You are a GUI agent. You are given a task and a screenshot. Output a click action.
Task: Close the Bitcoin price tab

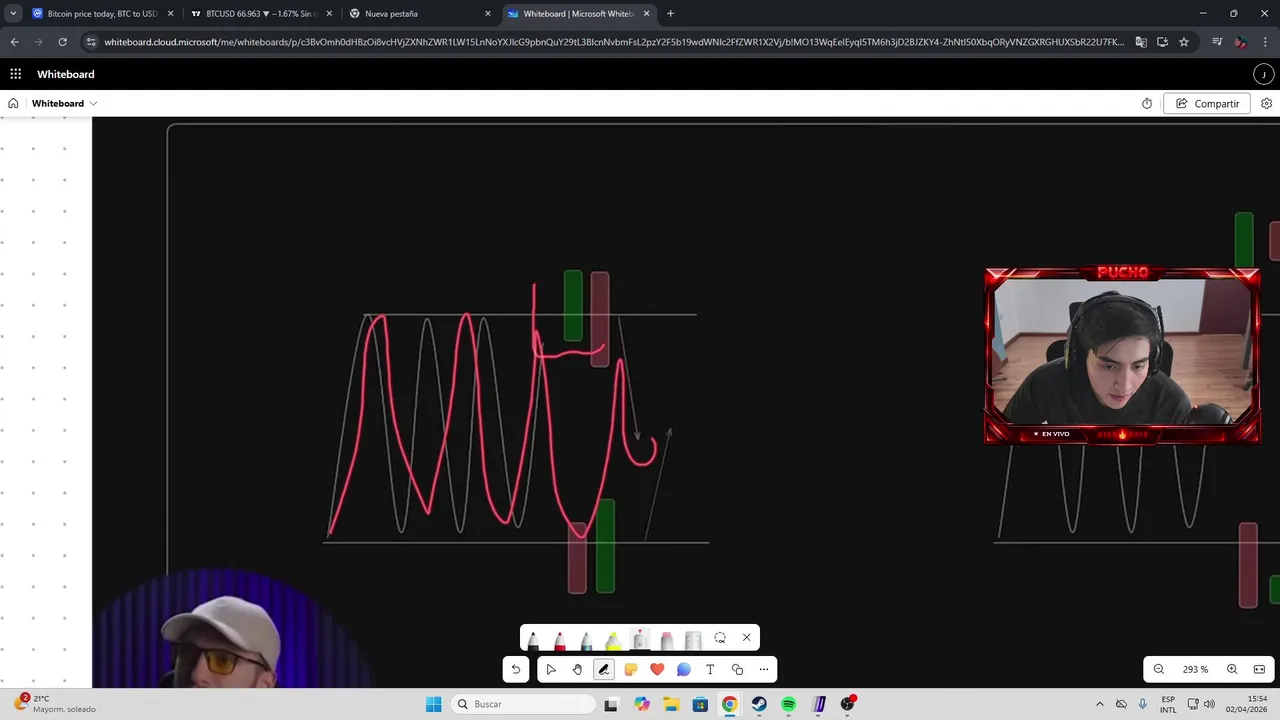pos(170,14)
